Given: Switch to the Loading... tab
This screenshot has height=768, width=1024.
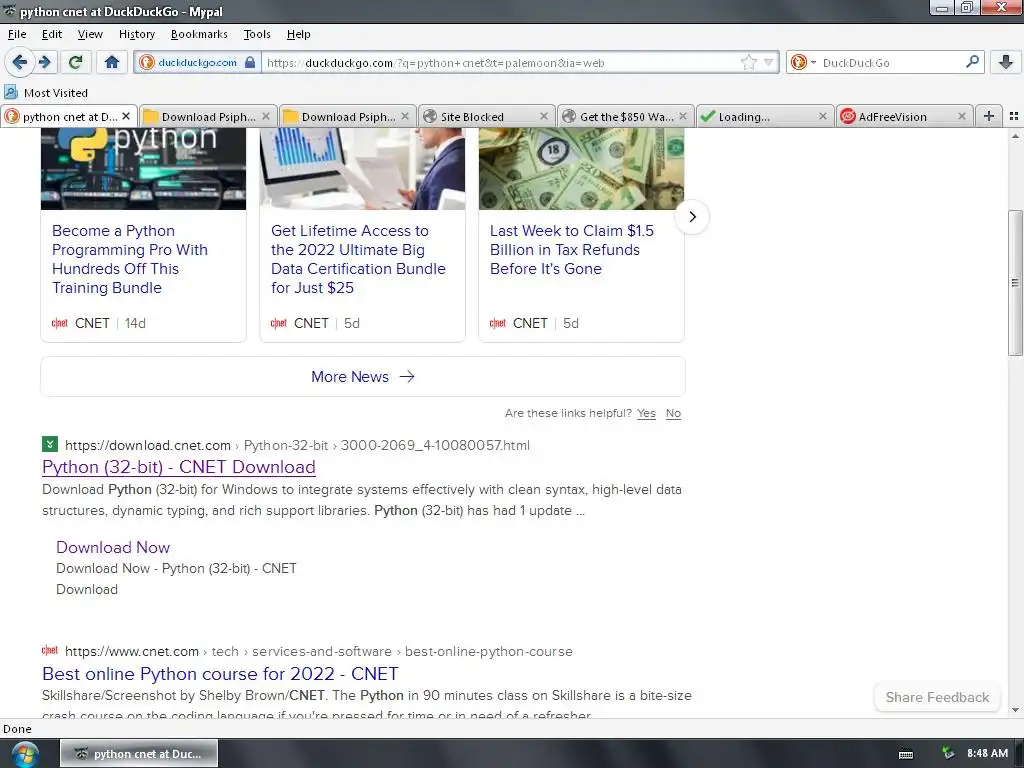Looking at the screenshot, I should tap(765, 116).
